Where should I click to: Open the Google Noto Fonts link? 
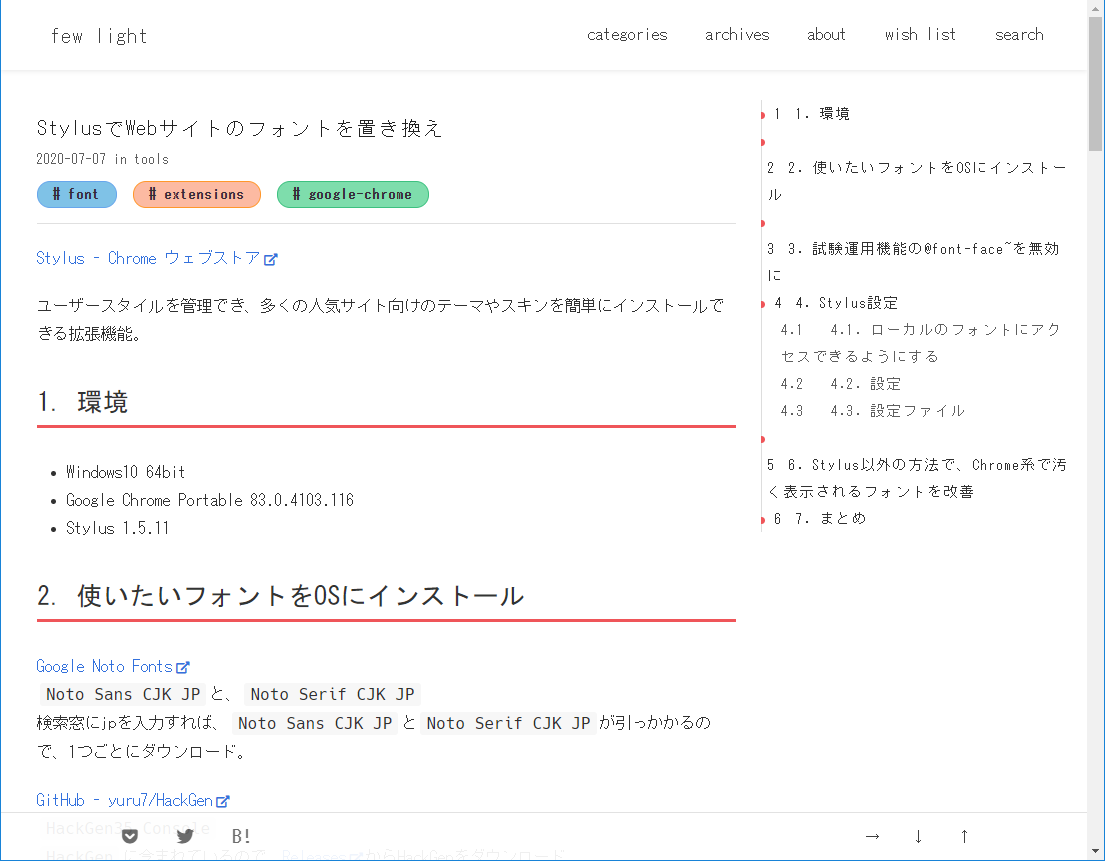tap(104, 667)
